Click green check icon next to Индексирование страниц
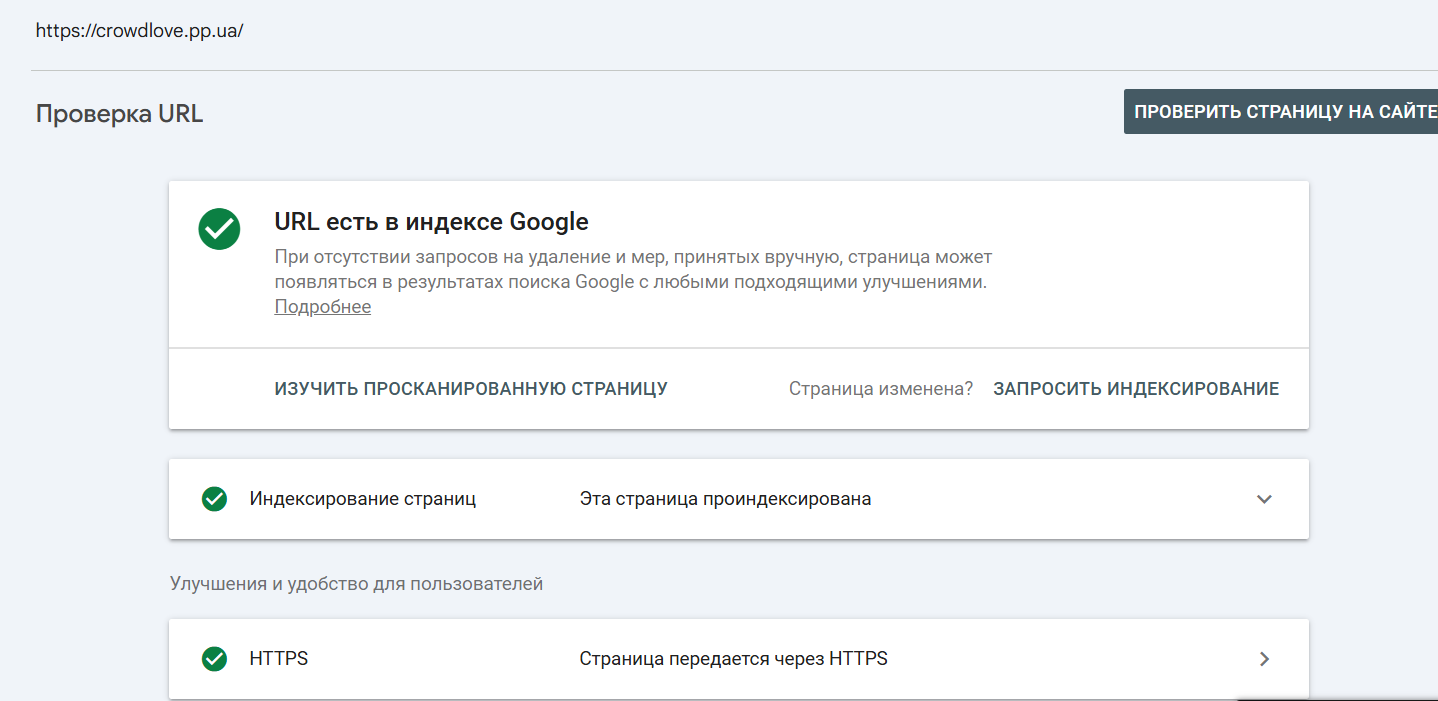Image resolution: width=1438 pixels, height=701 pixels. (x=214, y=499)
